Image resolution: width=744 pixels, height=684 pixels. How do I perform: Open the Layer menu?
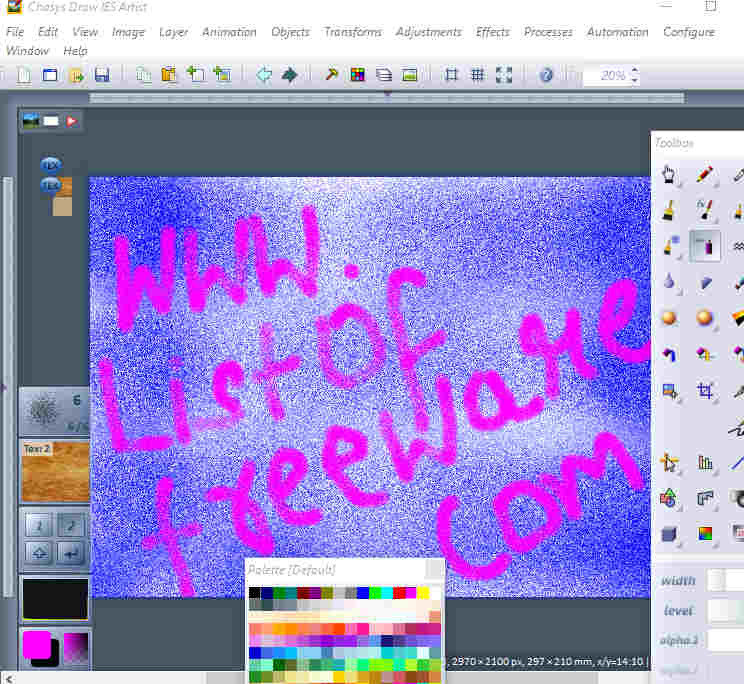point(174,32)
